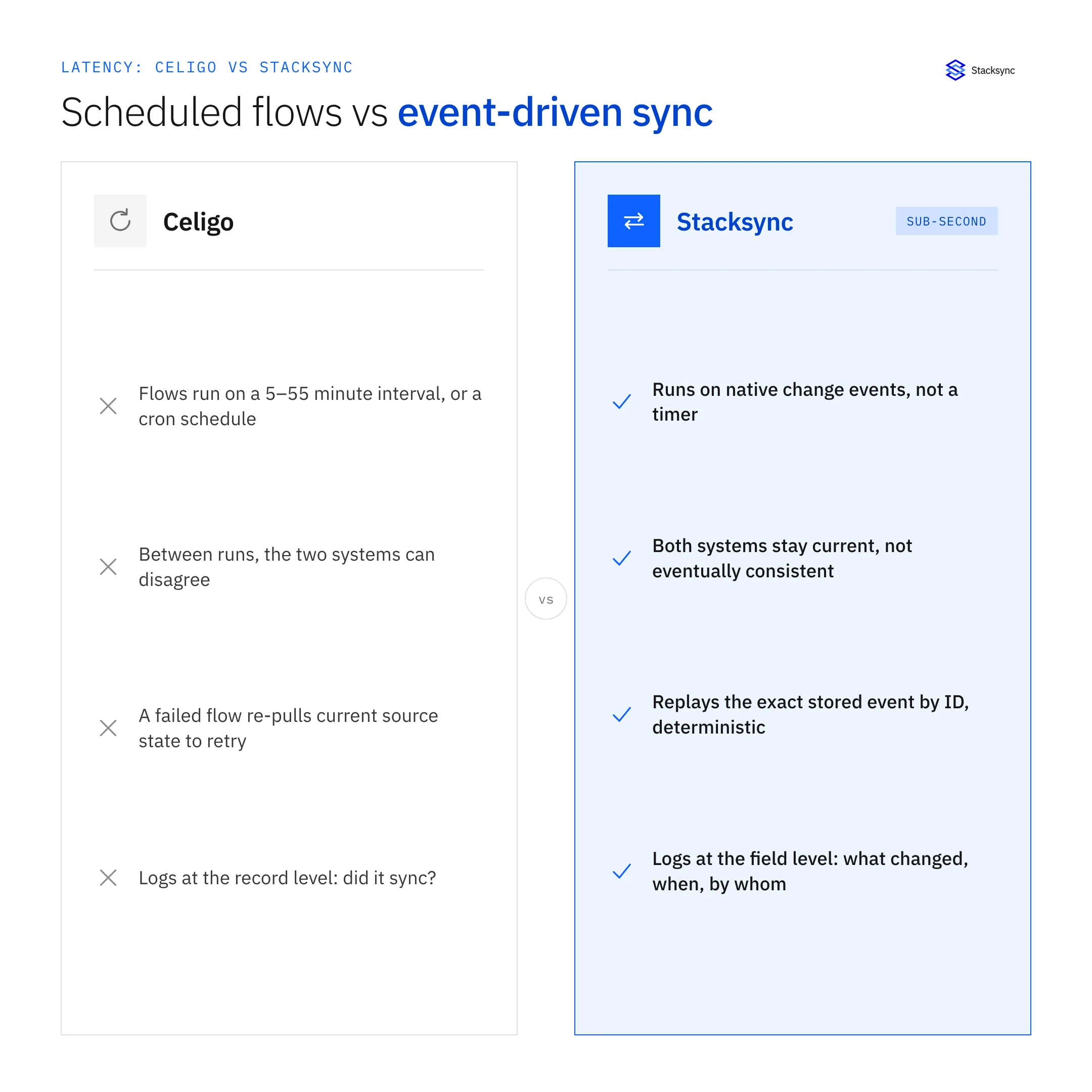Click 'Logs at the field level: what changed, when, by whom'

click(810, 871)
